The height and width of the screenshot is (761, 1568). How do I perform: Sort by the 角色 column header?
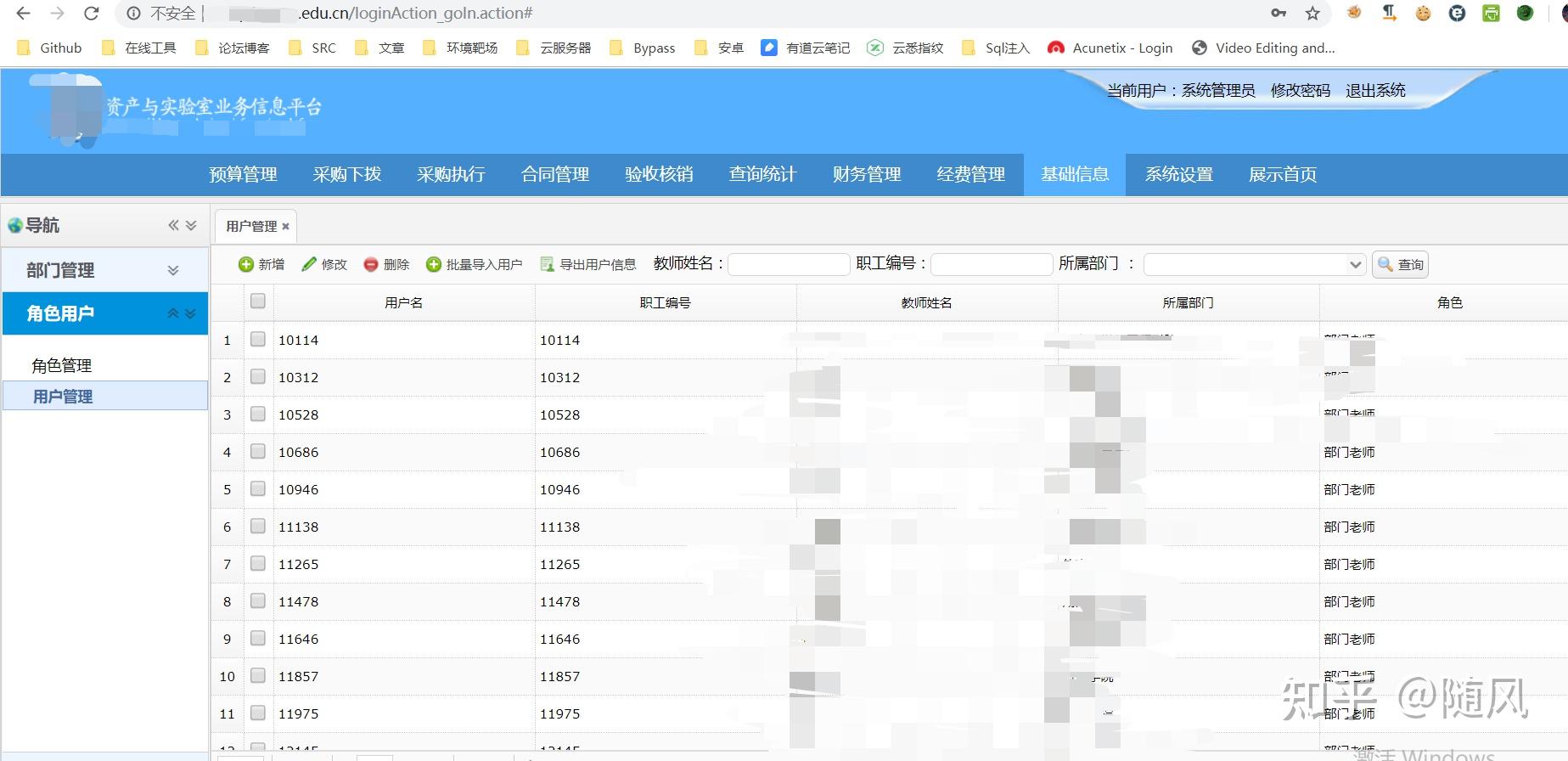point(1450,302)
